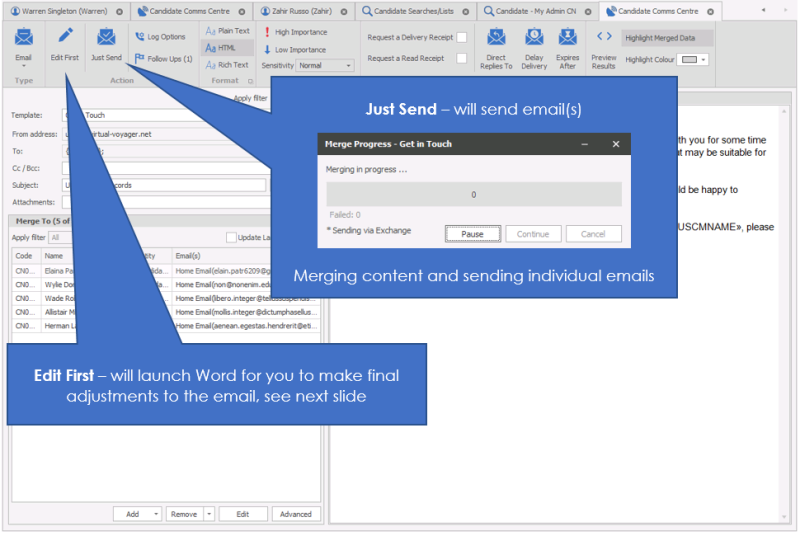Click the Delay Delivery icon
This screenshot has height=536, width=800.
tap(534, 38)
